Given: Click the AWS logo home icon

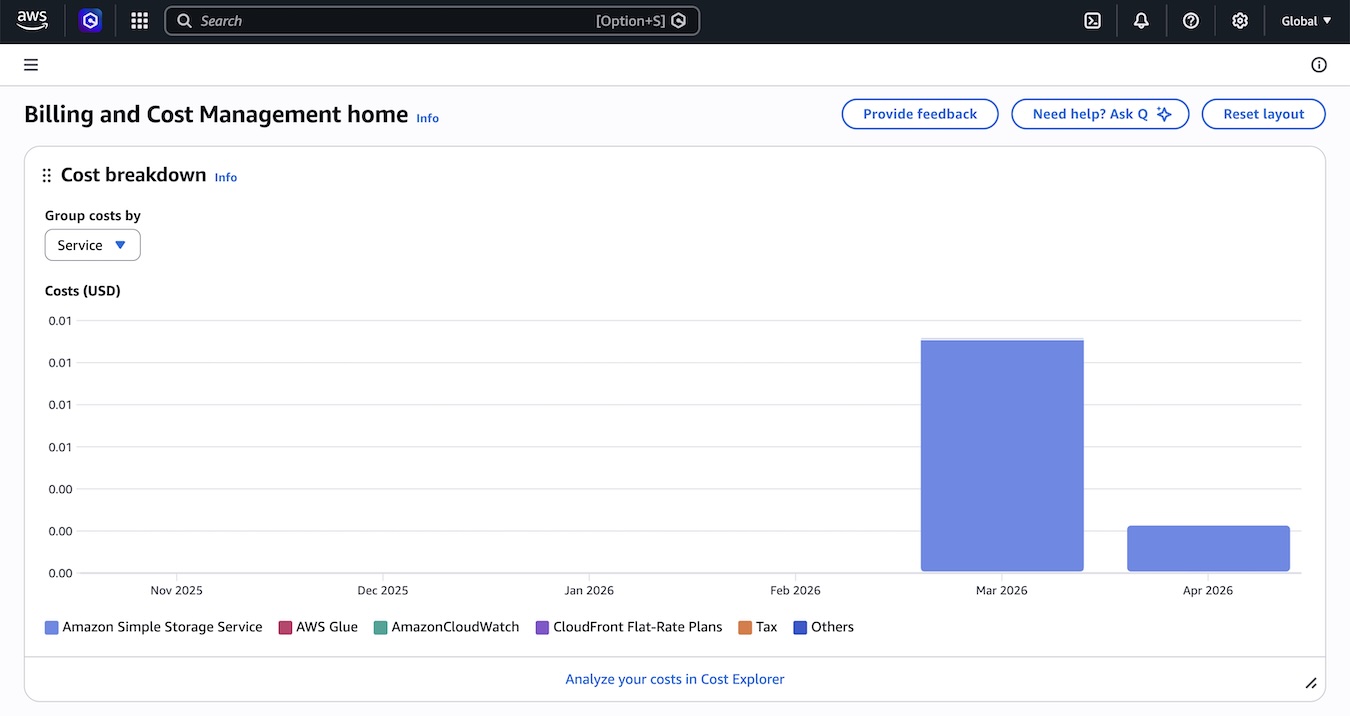Looking at the screenshot, I should pos(32,20).
